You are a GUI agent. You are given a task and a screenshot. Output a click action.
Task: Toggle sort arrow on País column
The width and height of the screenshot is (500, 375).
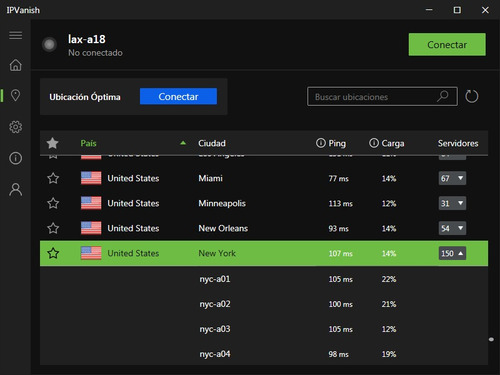[x=183, y=143]
